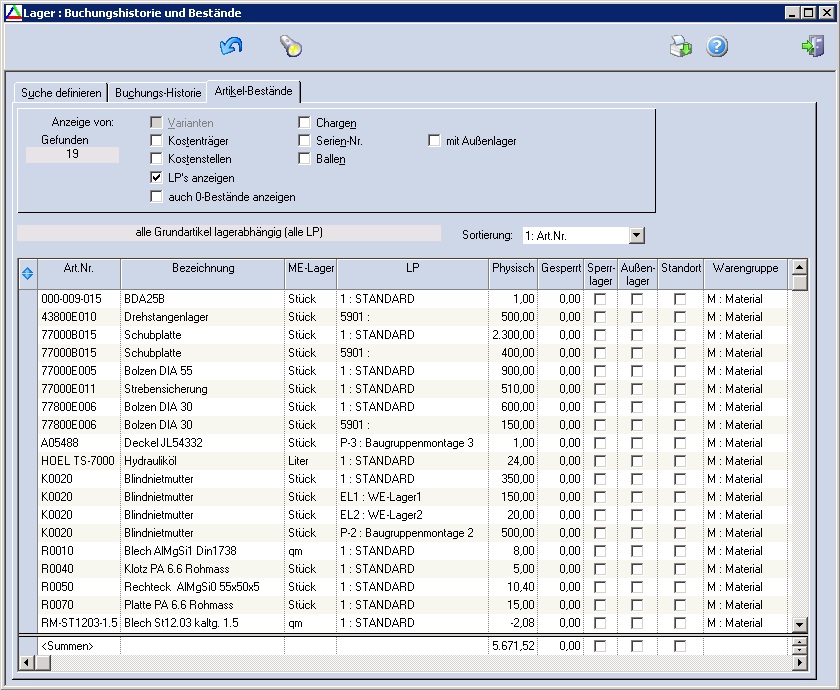Click the Physisch column header
This screenshot has width=840, height=690.
point(513,268)
